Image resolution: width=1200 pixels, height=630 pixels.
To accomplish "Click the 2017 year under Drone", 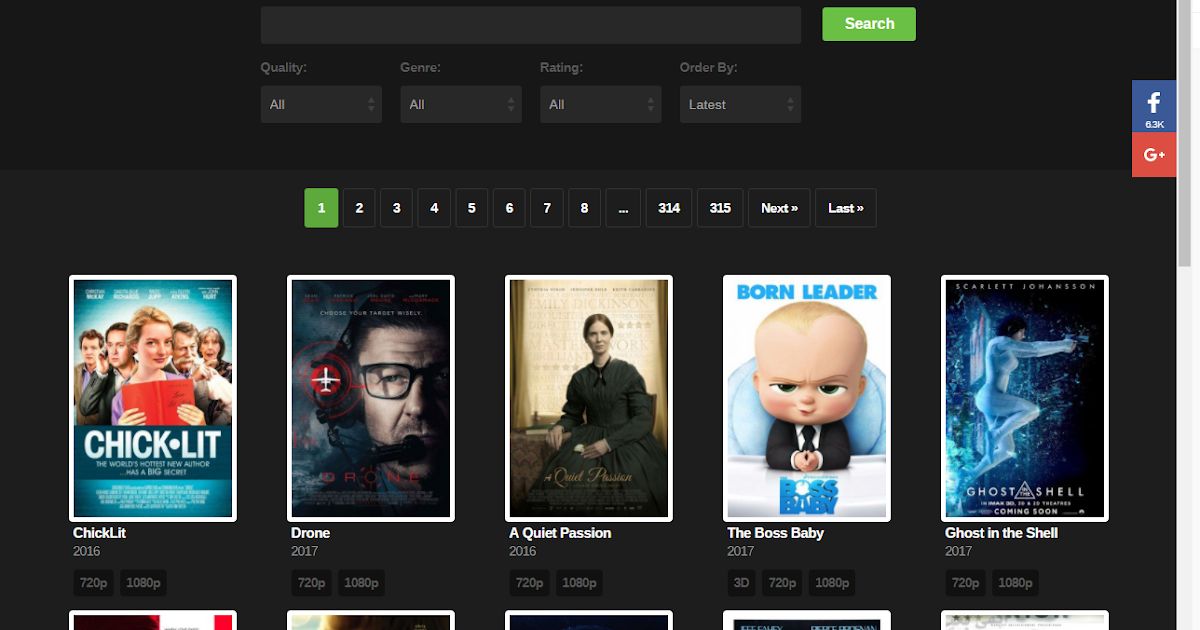I will click(305, 551).
